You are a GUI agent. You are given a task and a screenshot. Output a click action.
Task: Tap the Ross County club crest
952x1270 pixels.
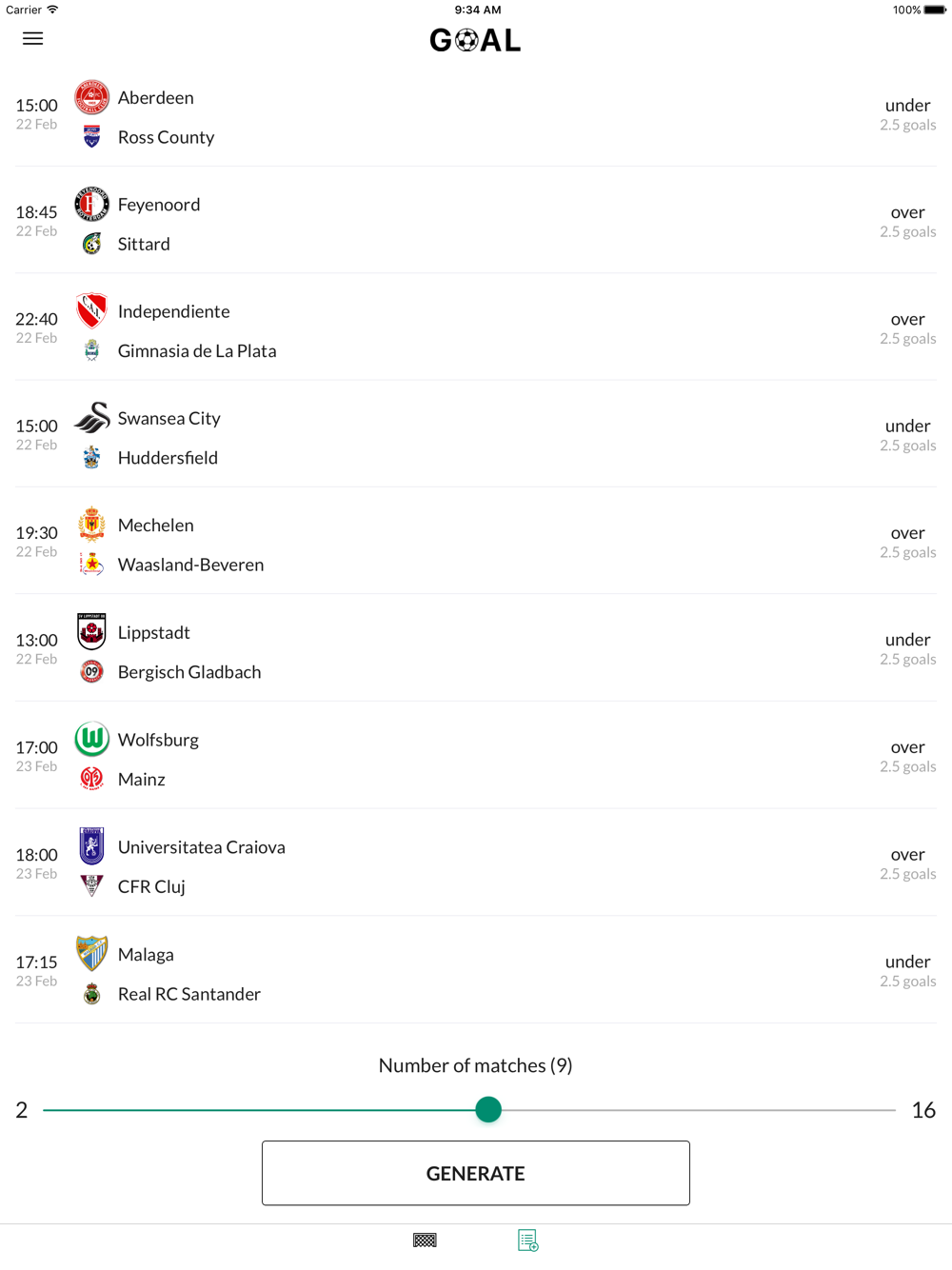91,137
